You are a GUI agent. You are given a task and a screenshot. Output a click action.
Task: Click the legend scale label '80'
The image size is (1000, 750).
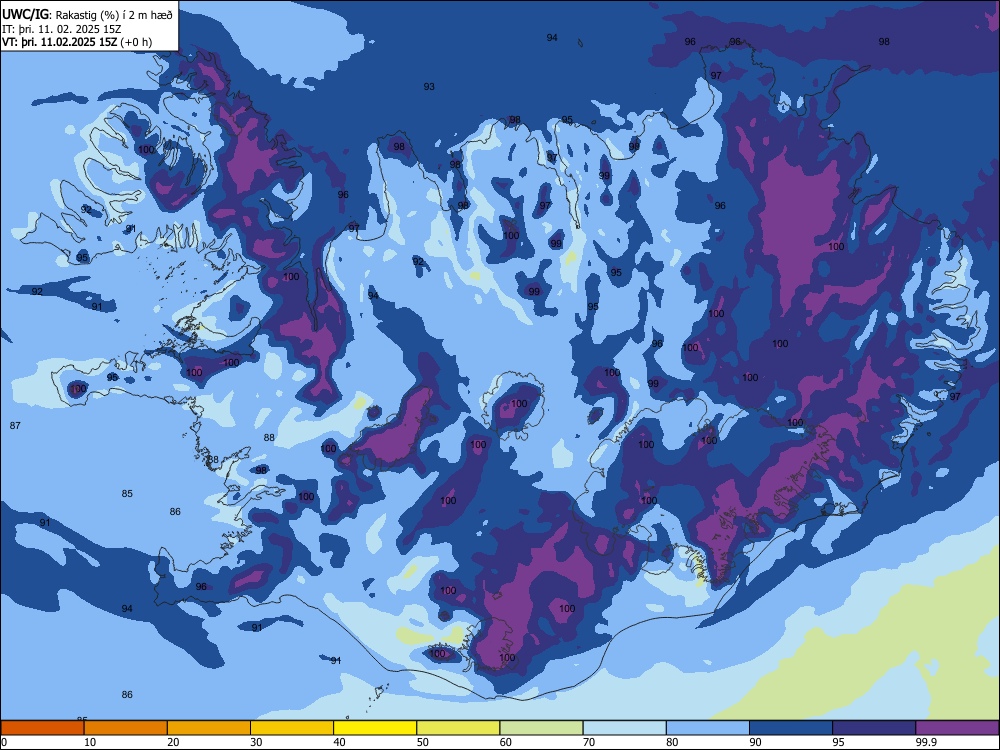pyautogui.click(x=672, y=742)
